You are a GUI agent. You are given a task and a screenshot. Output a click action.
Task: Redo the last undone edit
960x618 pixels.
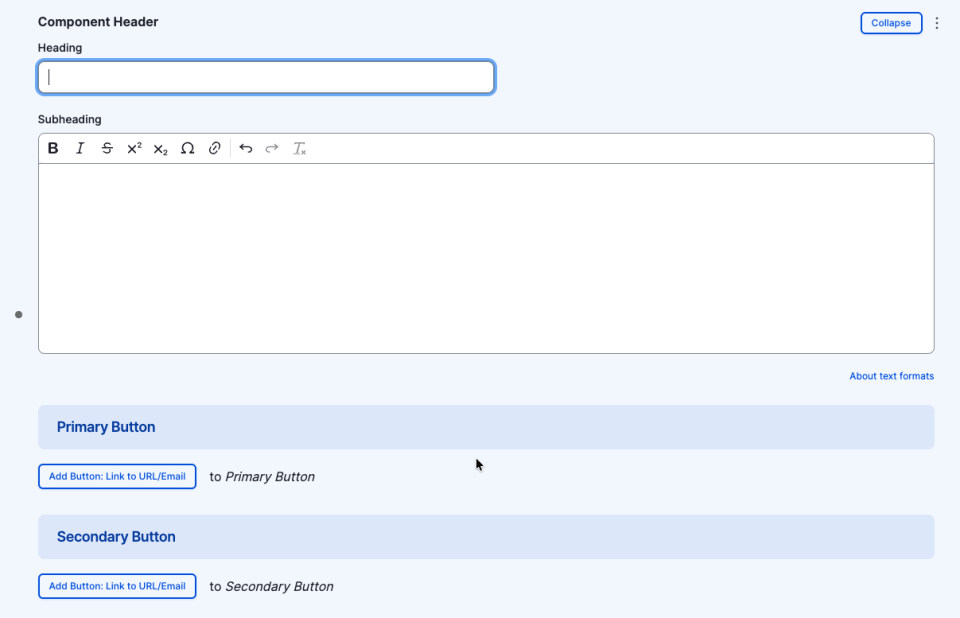click(272, 148)
